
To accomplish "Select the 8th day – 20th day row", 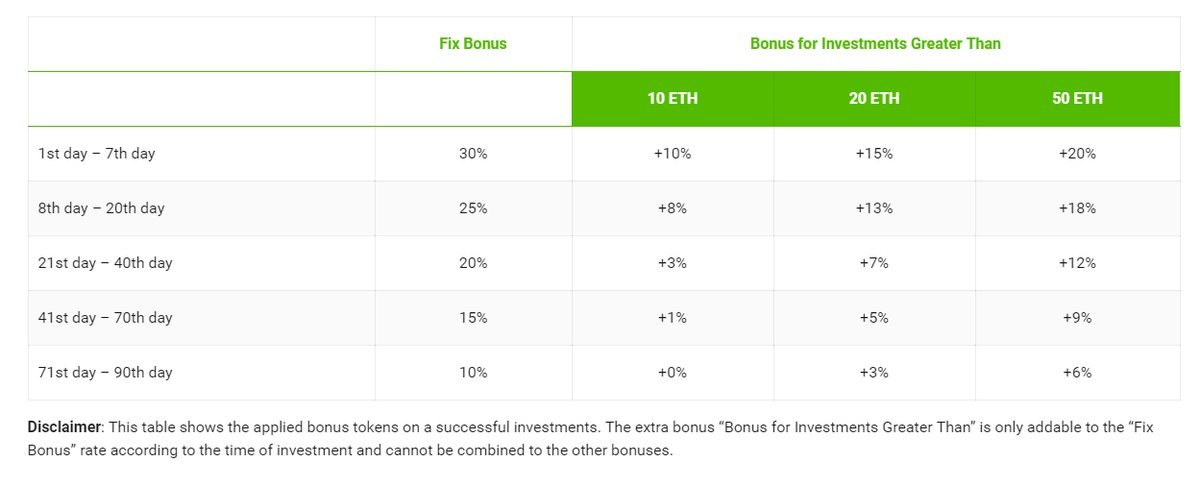I will click(101, 208).
